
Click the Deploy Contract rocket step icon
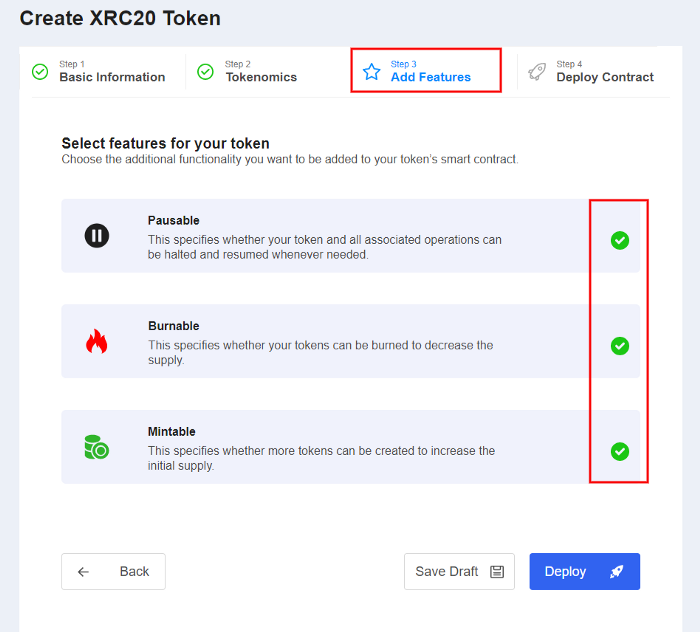click(x=537, y=72)
